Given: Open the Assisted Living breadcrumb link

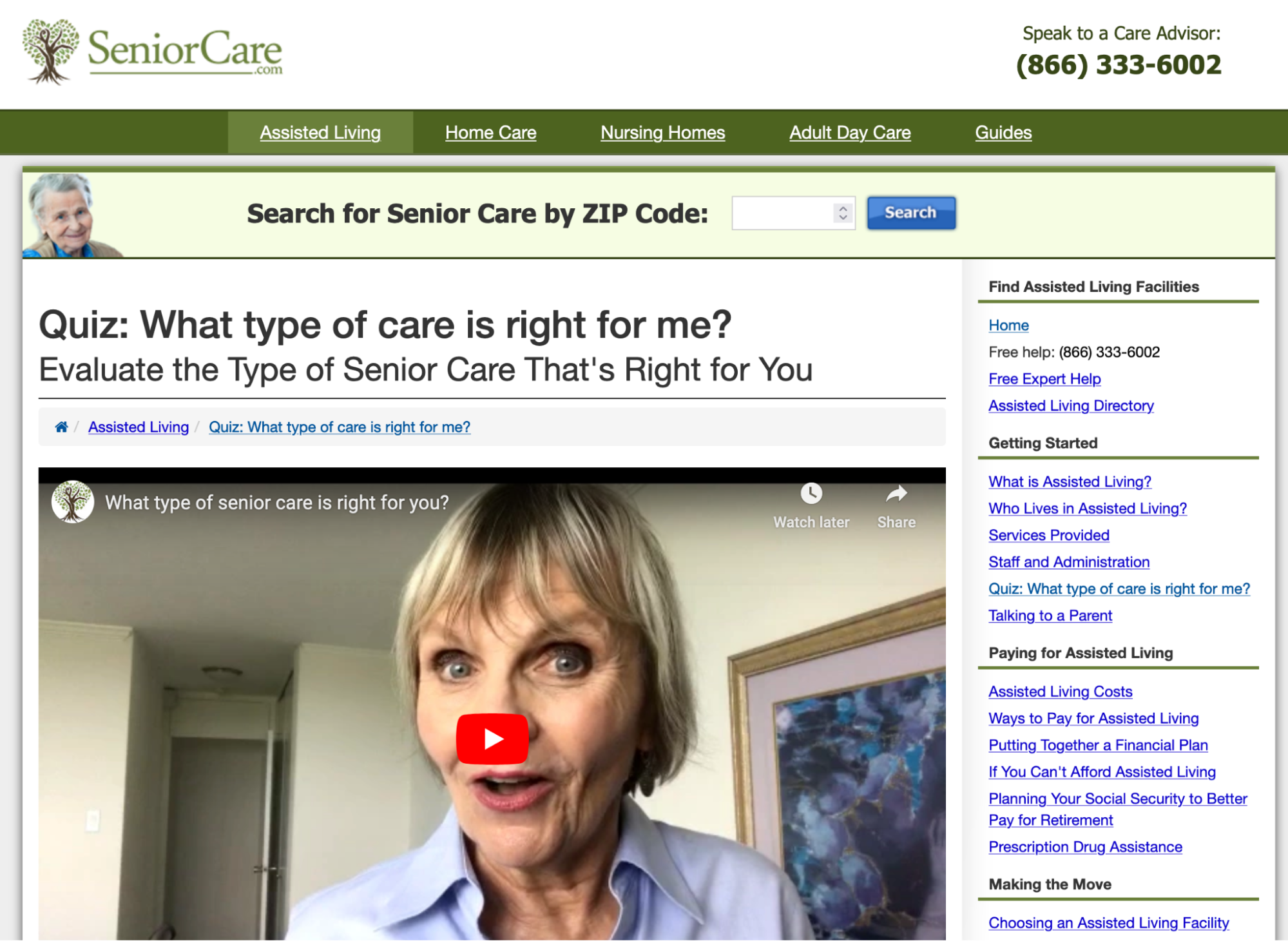Looking at the screenshot, I should pyautogui.click(x=139, y=427).
